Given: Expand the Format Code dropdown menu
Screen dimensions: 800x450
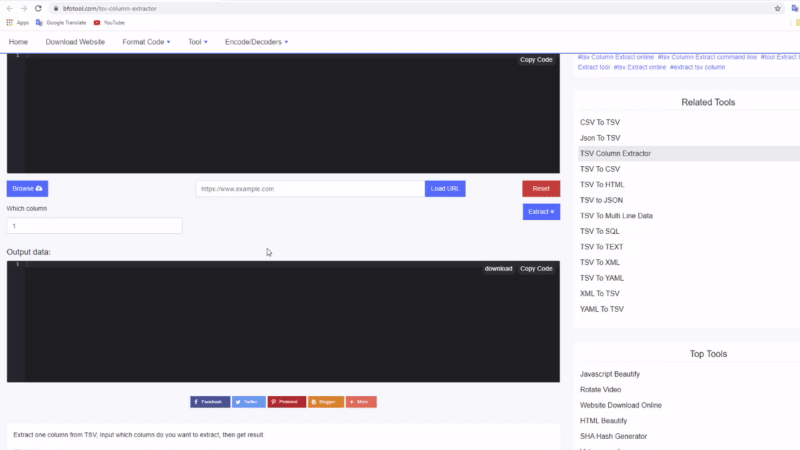Looking at the screenshot, I should coord(146,42).
